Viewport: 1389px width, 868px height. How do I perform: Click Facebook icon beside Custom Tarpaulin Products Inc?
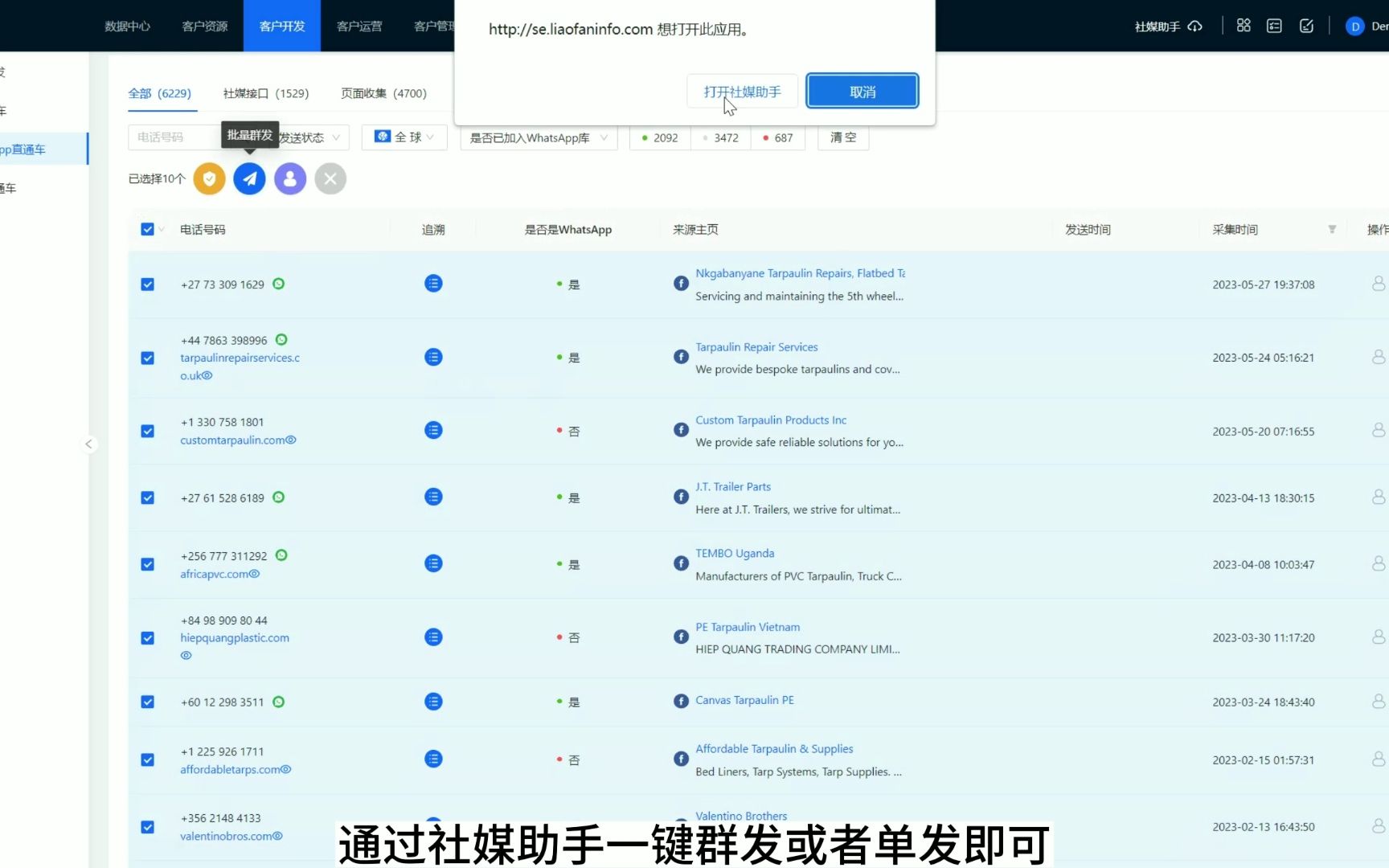[x=681, y=430]
